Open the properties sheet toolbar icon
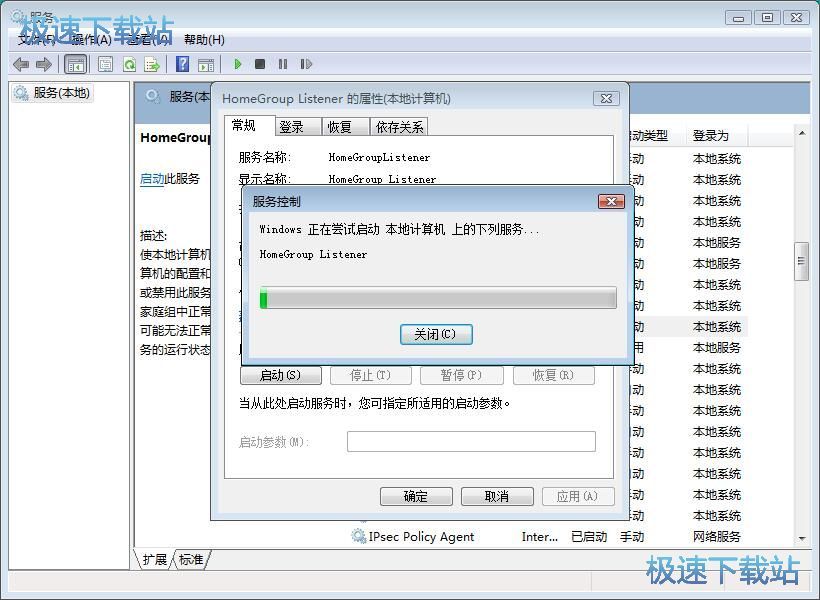 (x=105, y=64)
